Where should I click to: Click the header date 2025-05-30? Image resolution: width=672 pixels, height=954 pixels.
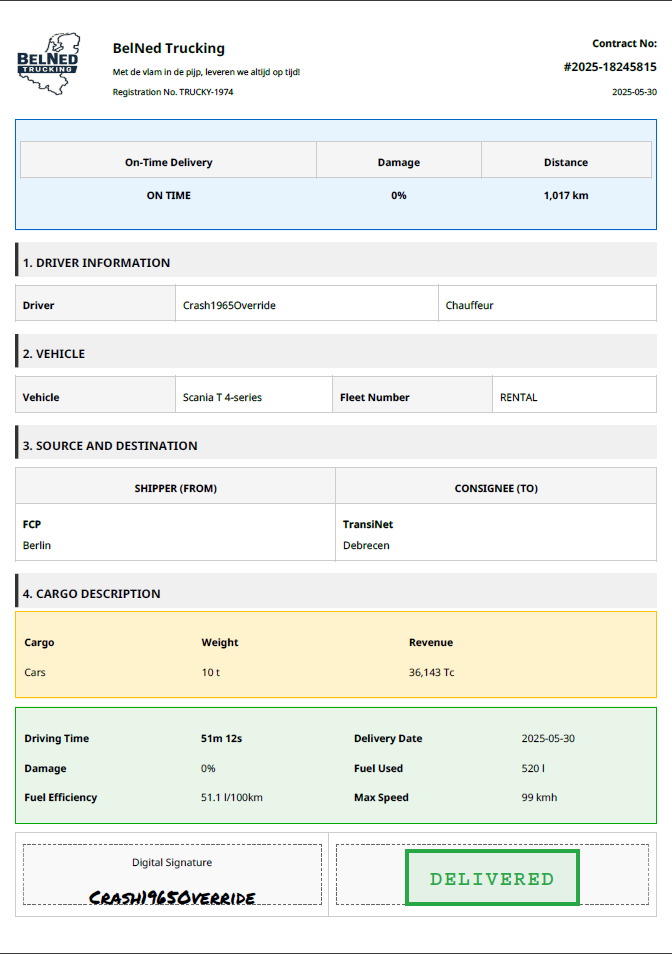[x=634, y=92]
